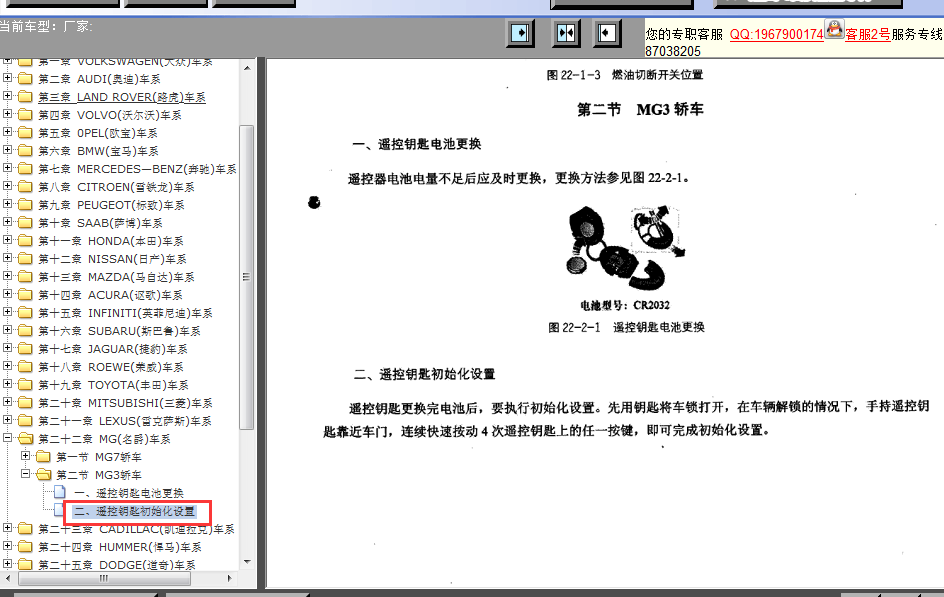
Task: Click the folder icon of 第二十四章 HUMMER车系
Action: coord(25,546)
